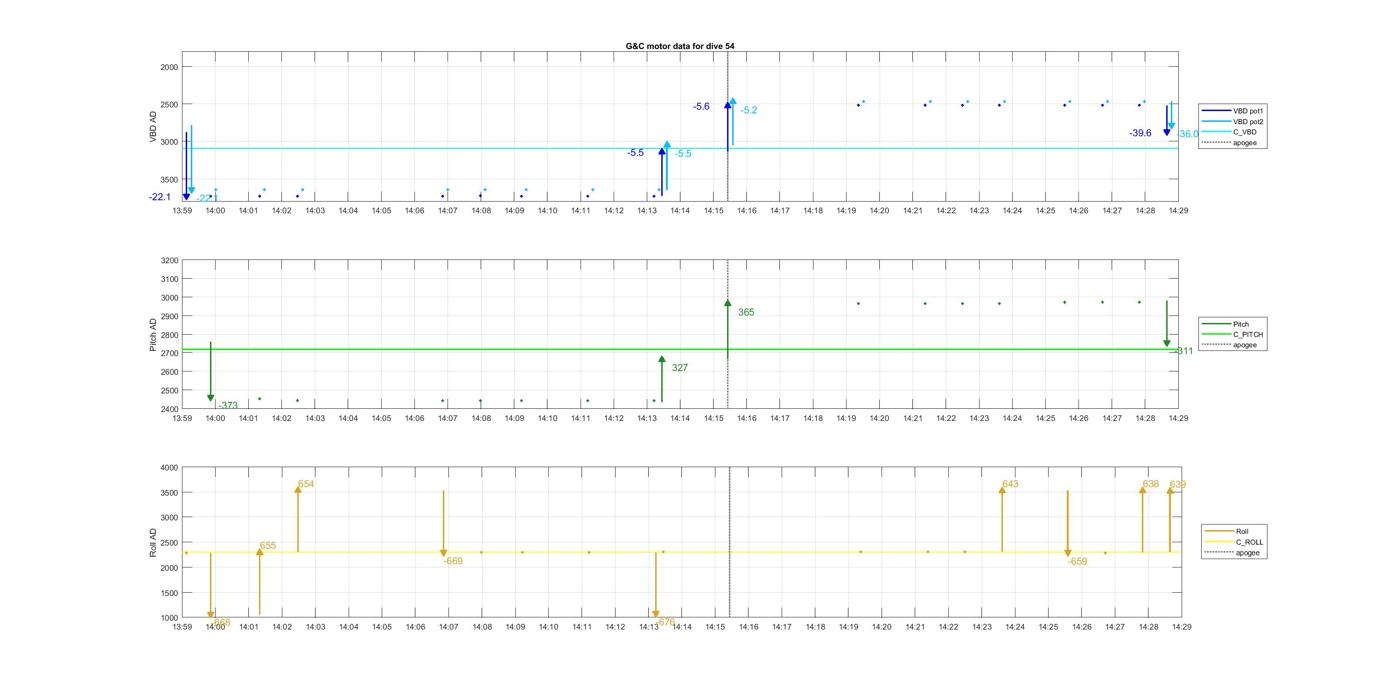Click the "4000" tick on Roll axis

(170, 468)
